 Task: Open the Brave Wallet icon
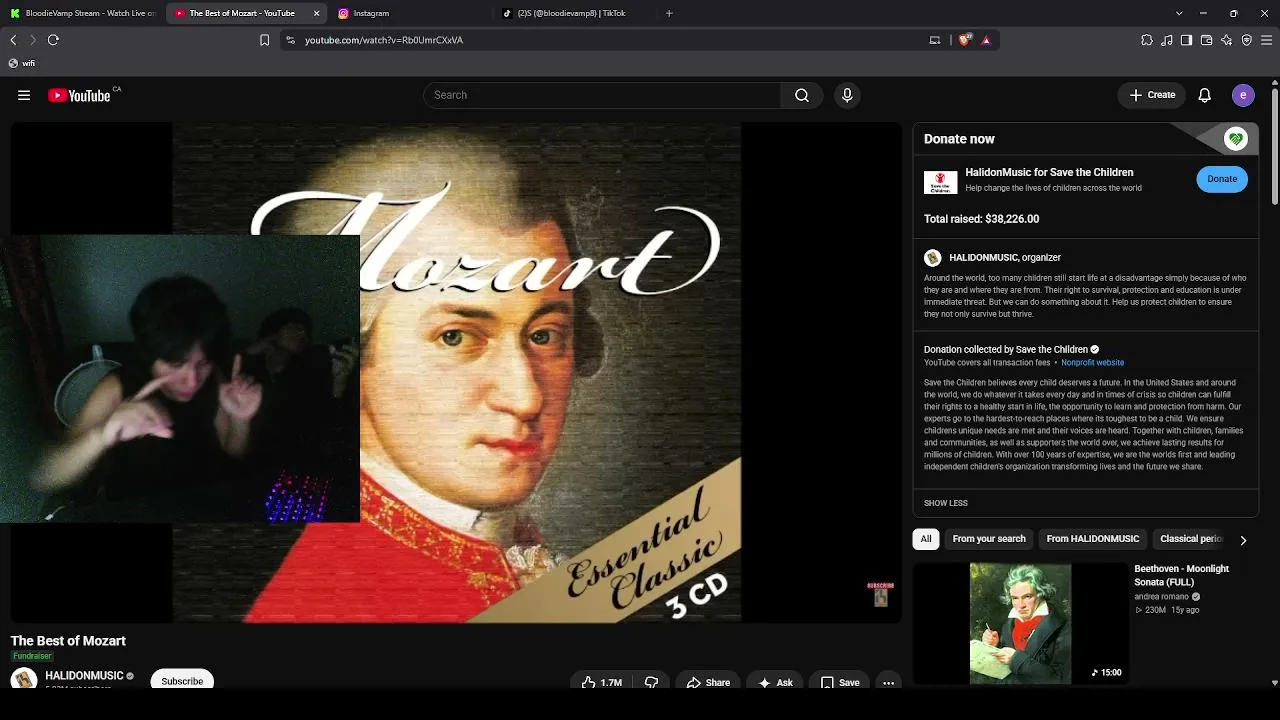pyautogui.click(x=1207, y=40)
